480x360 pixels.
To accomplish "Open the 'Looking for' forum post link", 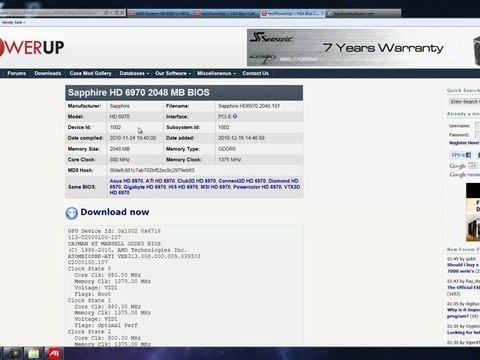I will (x=464, y=332).
